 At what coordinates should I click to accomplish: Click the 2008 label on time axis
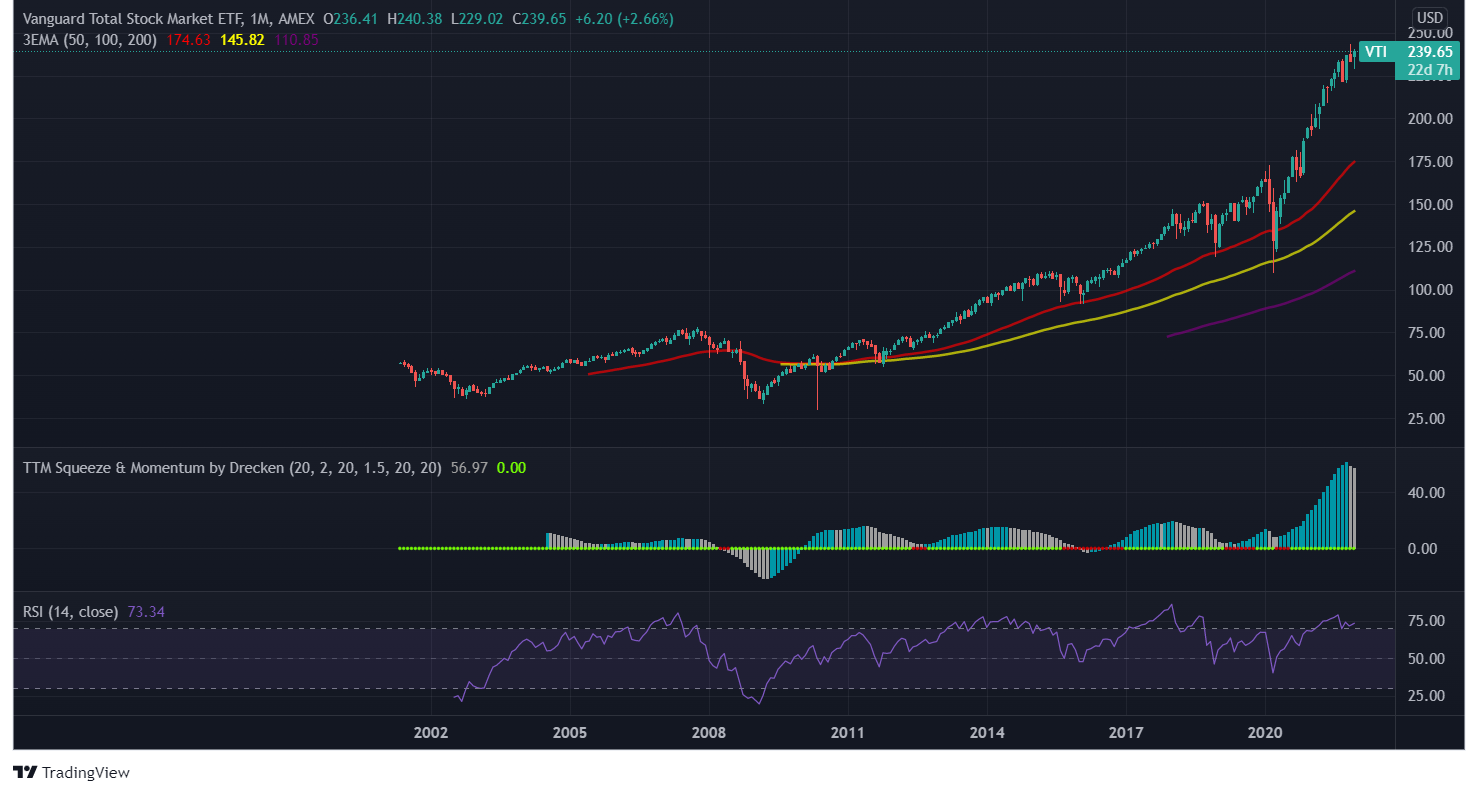(x=709, y=732)
